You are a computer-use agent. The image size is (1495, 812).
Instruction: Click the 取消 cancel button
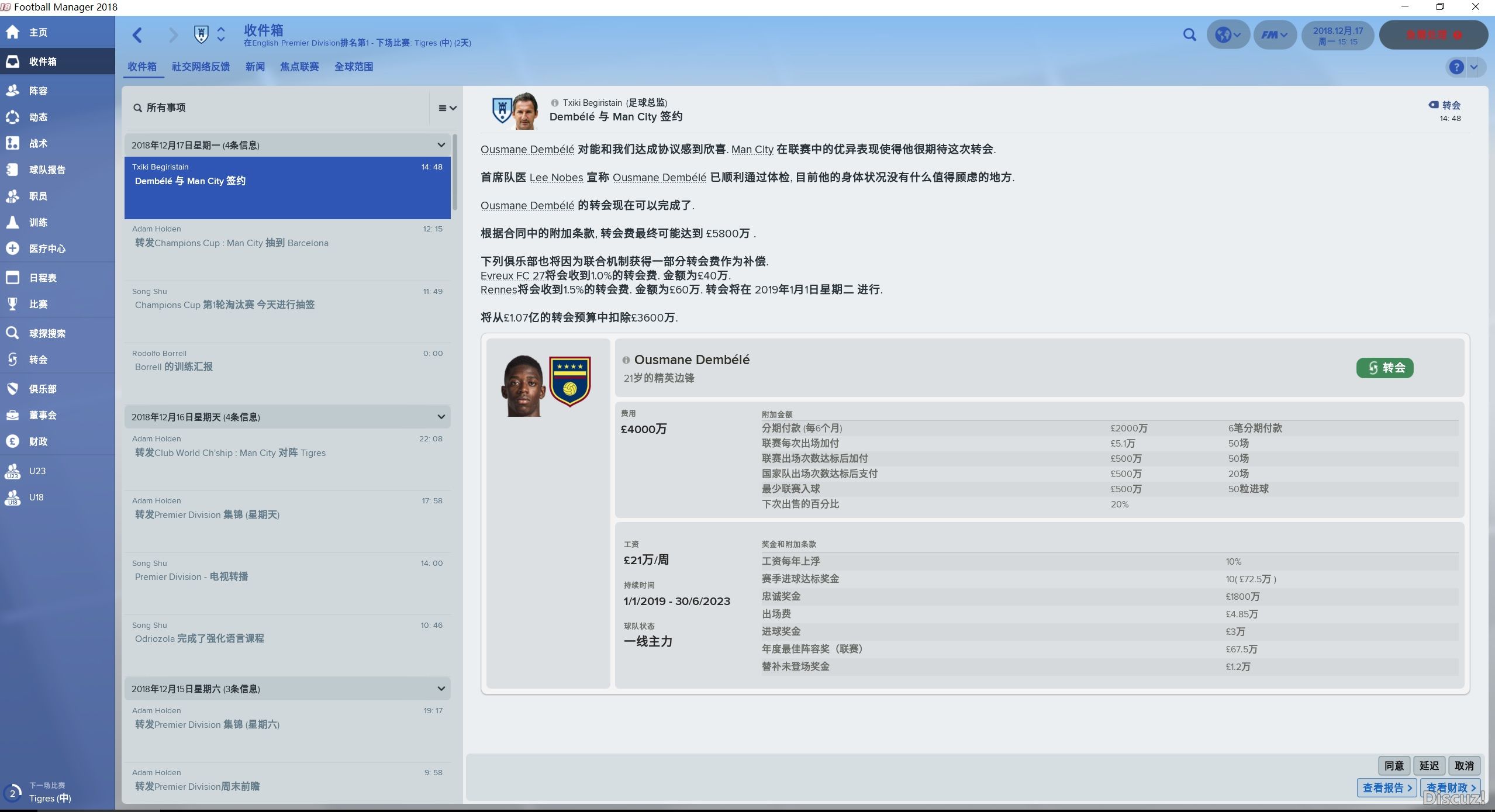pos(1464,766)
